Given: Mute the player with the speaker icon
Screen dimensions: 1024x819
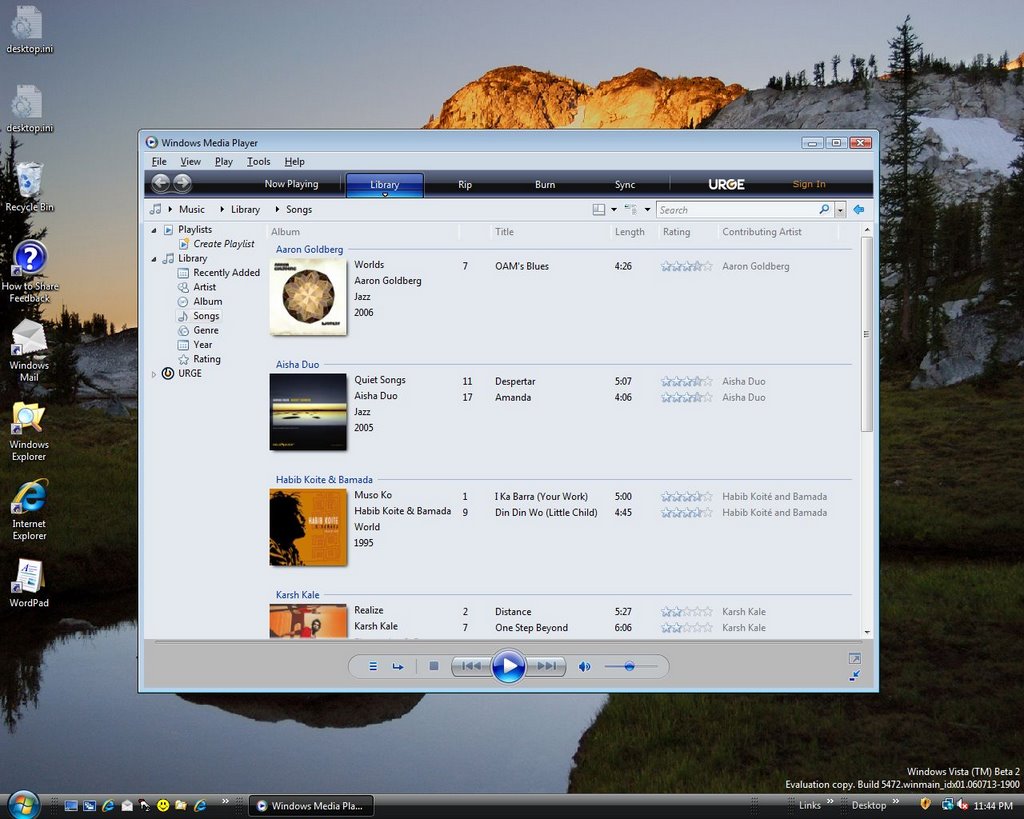Looking at the screenshot, I should pyautogui.click(x=584, y=666).
